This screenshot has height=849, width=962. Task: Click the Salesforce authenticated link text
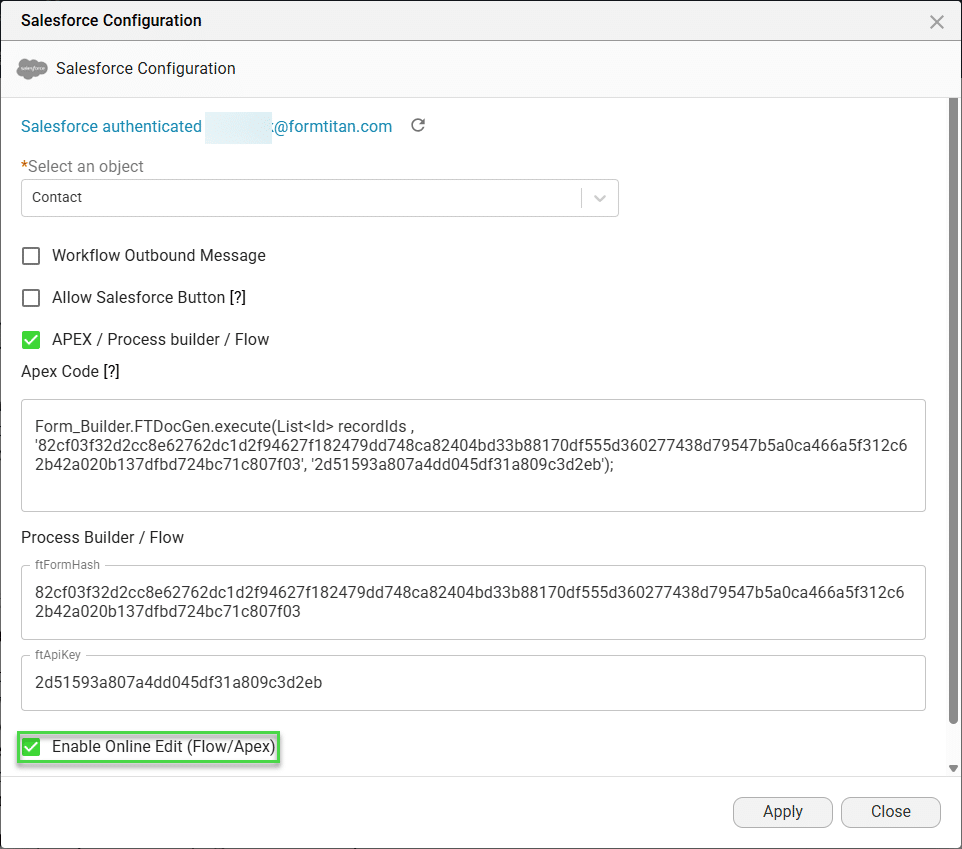110,126
